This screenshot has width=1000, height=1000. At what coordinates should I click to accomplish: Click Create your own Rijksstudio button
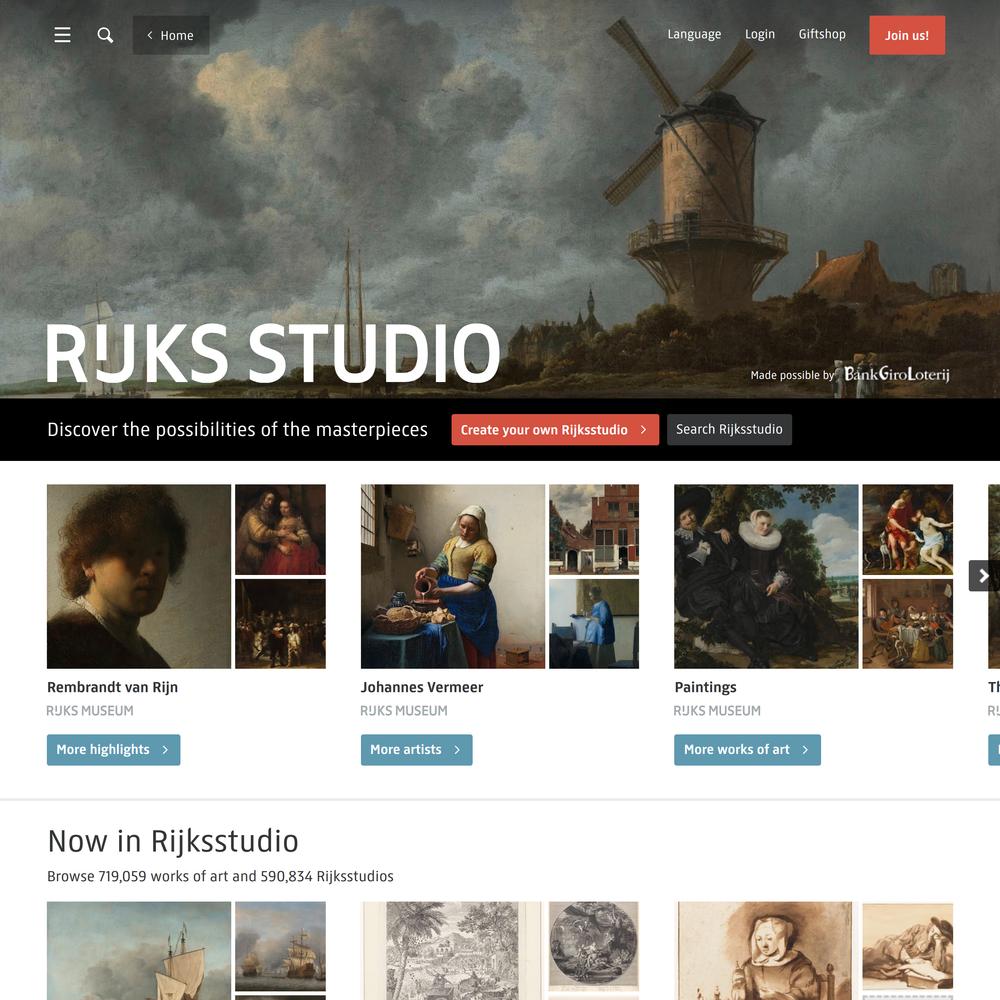[555, 430]
